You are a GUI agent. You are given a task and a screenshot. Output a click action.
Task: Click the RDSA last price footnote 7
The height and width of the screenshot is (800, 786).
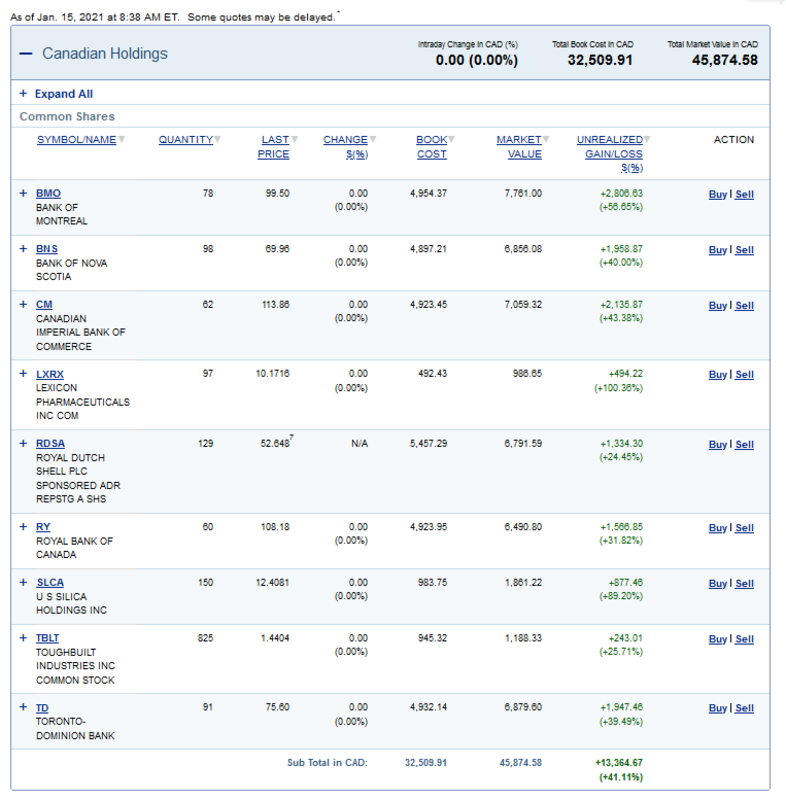[291, 437]
